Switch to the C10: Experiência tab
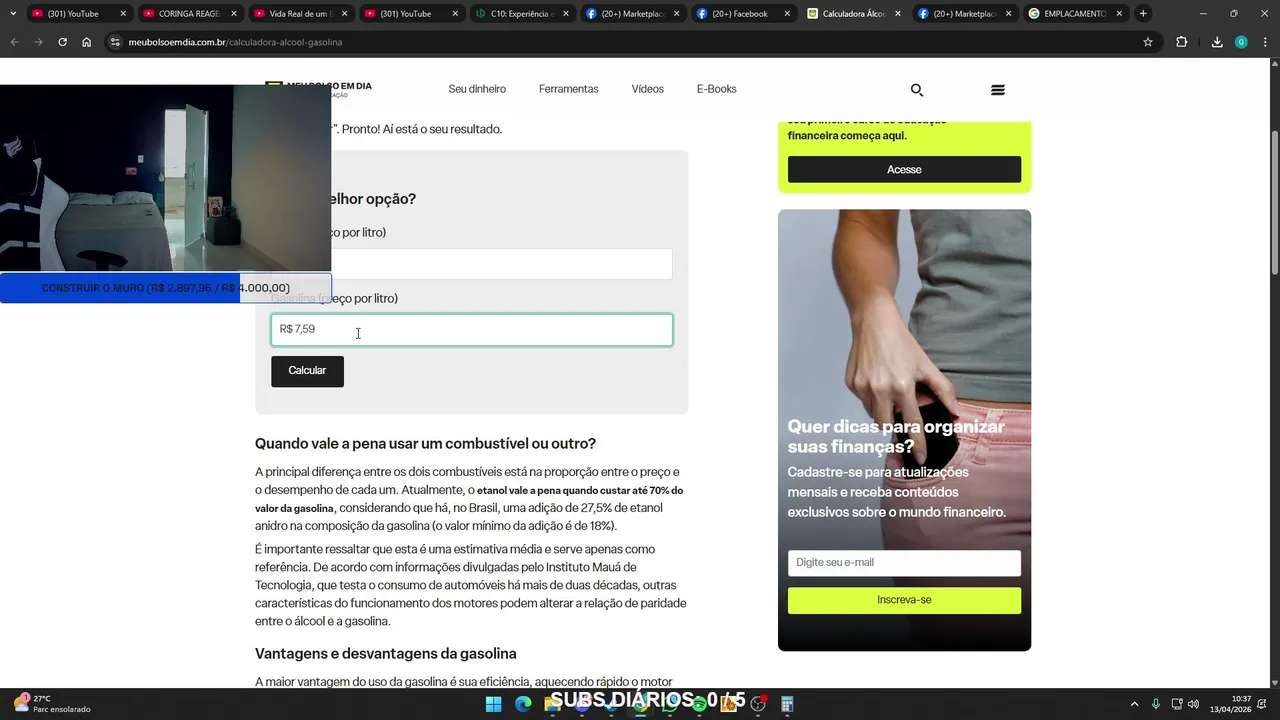Viewport: 1280px width, 720px height. (520, 14)
